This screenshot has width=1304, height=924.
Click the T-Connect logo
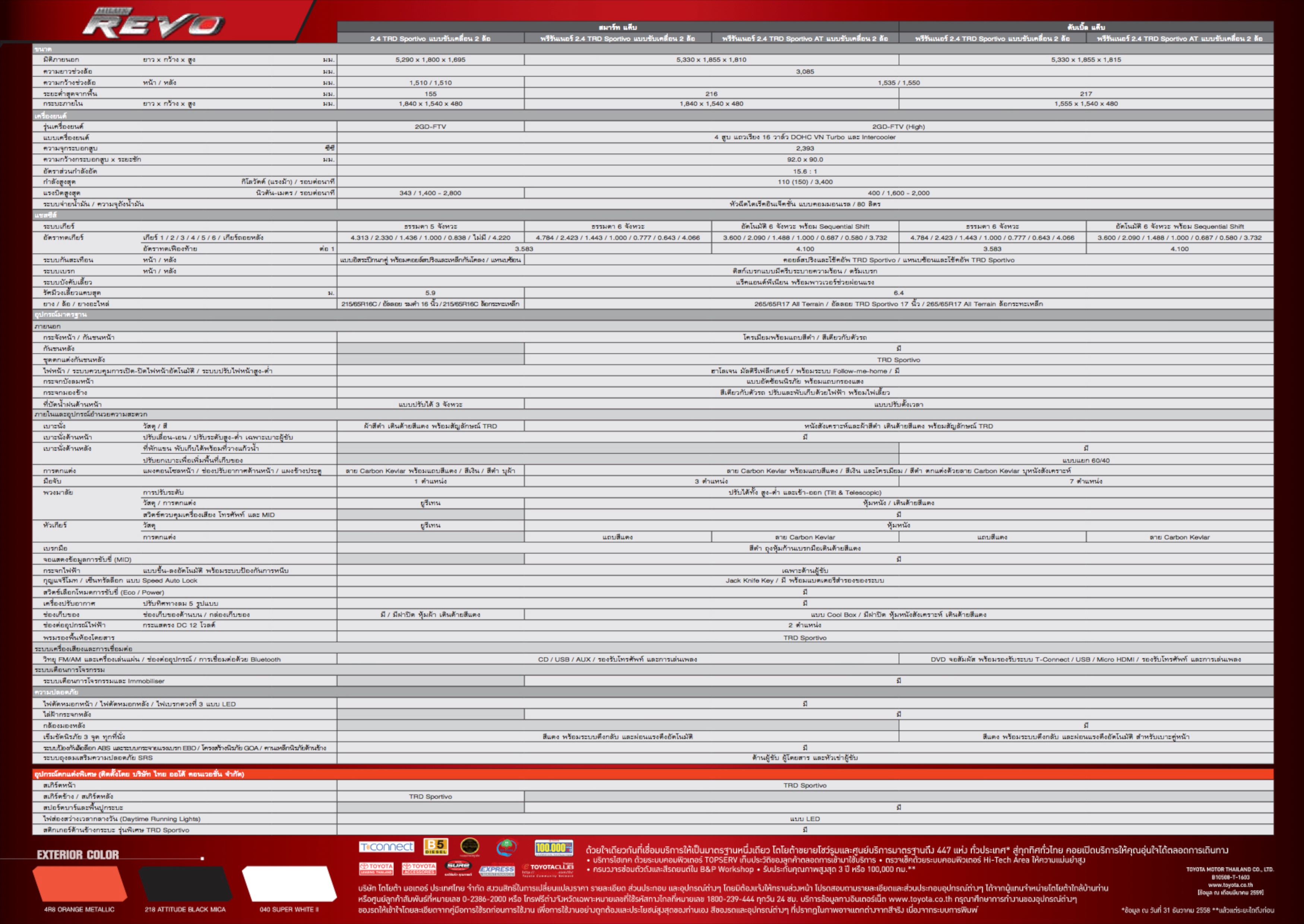pos(386,847)
